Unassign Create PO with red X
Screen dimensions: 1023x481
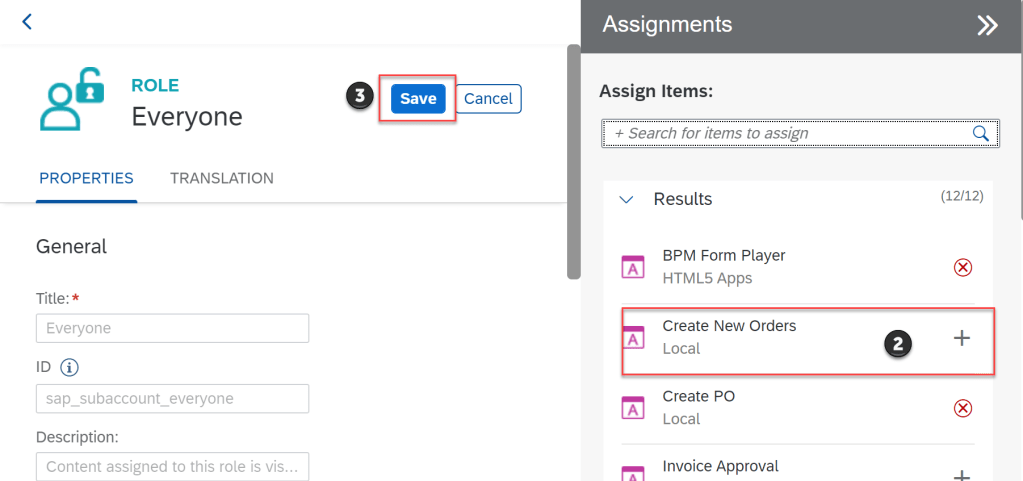click(962, 408)
